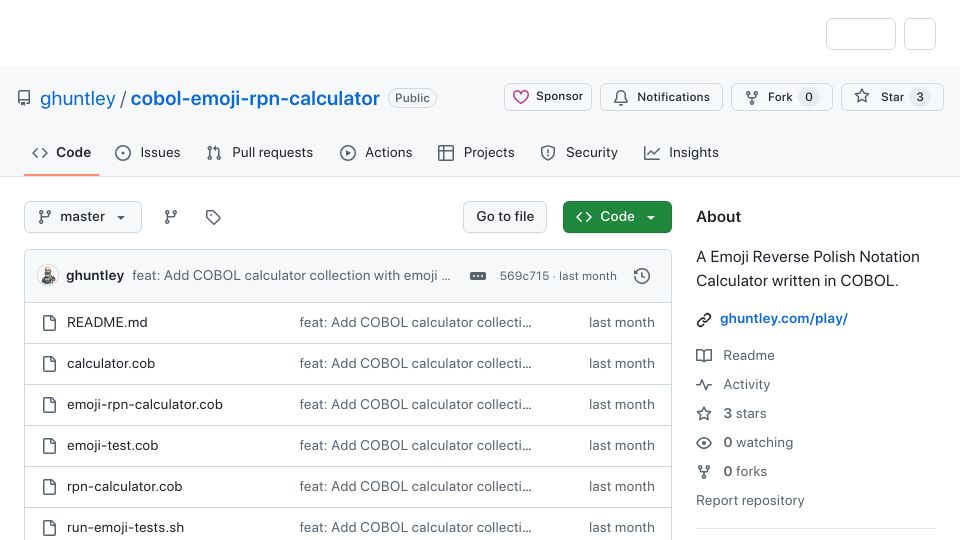Click the small square button at top right
Screen dimensions: 960x540
click(920, 34)
